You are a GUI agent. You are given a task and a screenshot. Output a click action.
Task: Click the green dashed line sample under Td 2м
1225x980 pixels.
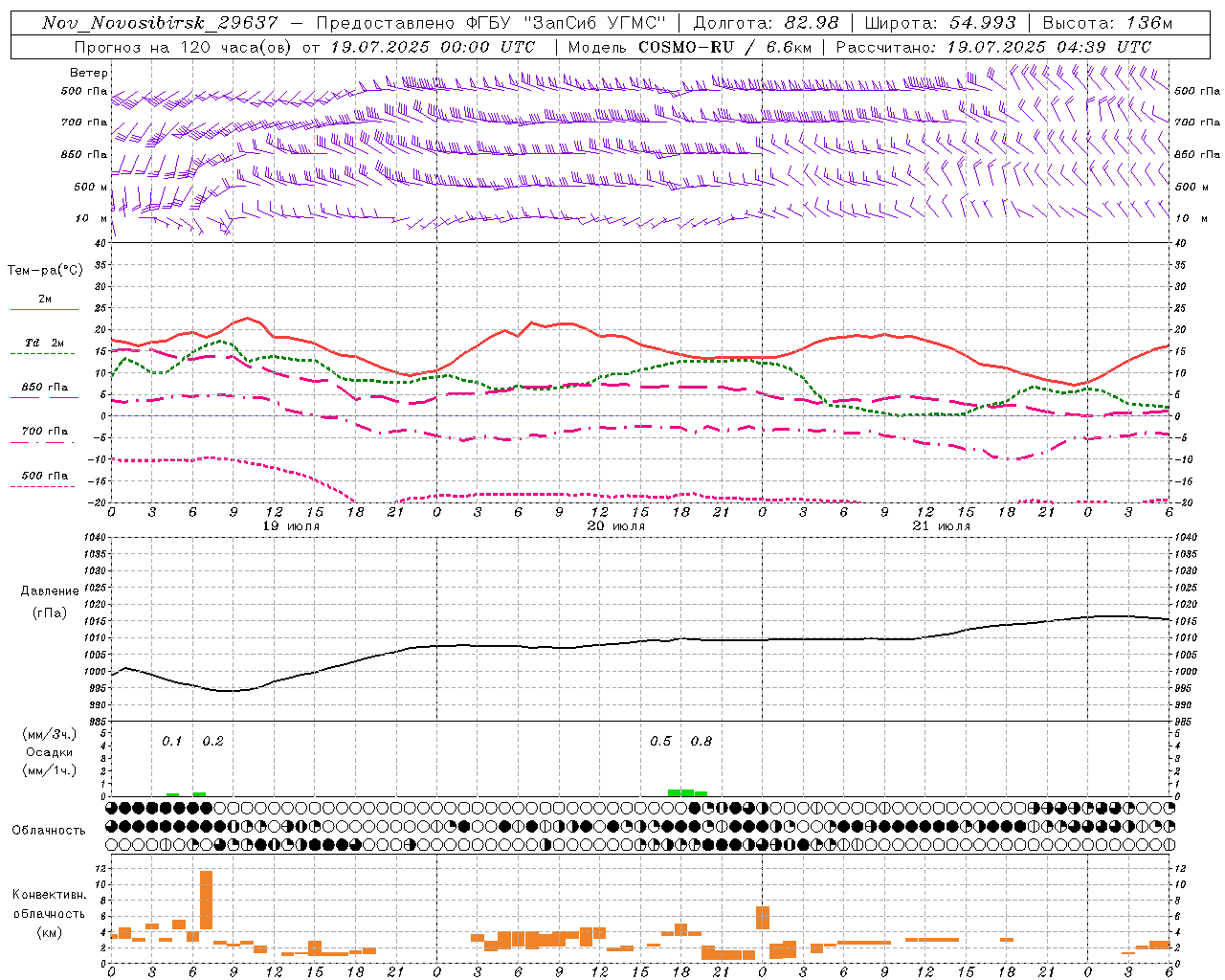tap(42, 354)
